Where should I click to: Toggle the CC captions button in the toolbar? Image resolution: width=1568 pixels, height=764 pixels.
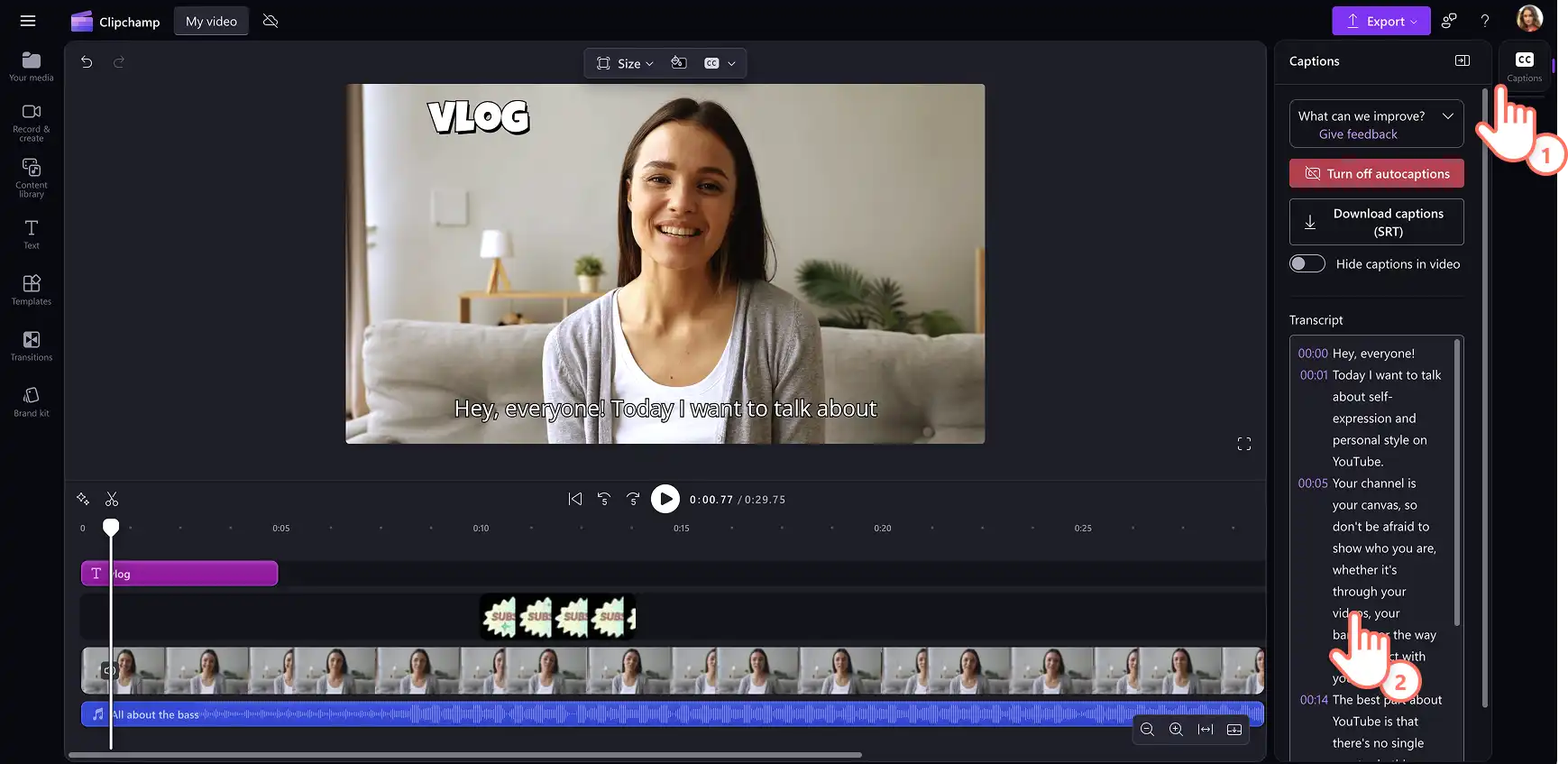tap(711, 63)
